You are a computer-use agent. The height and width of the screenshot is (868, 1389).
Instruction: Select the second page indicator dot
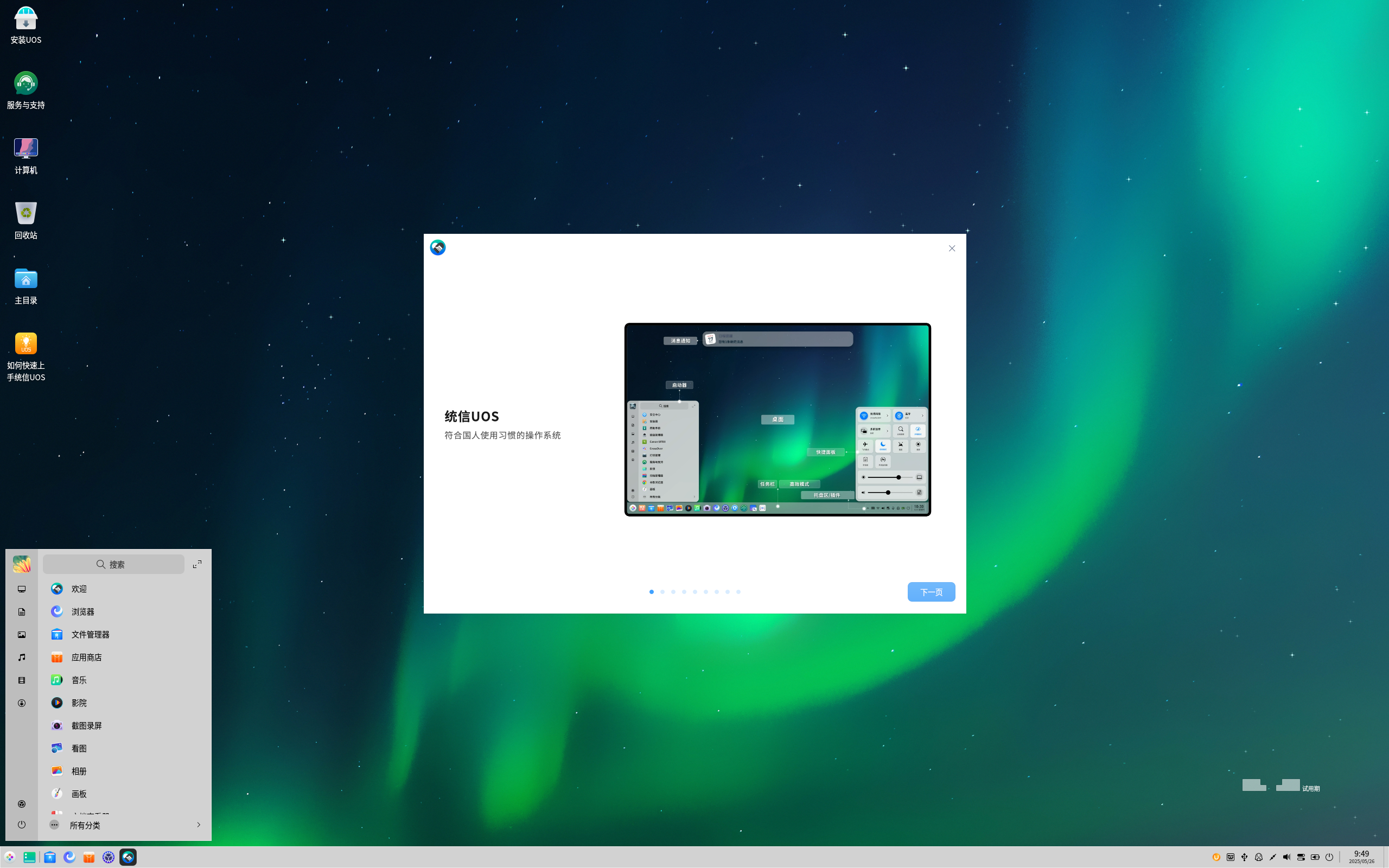pos(662,592)
